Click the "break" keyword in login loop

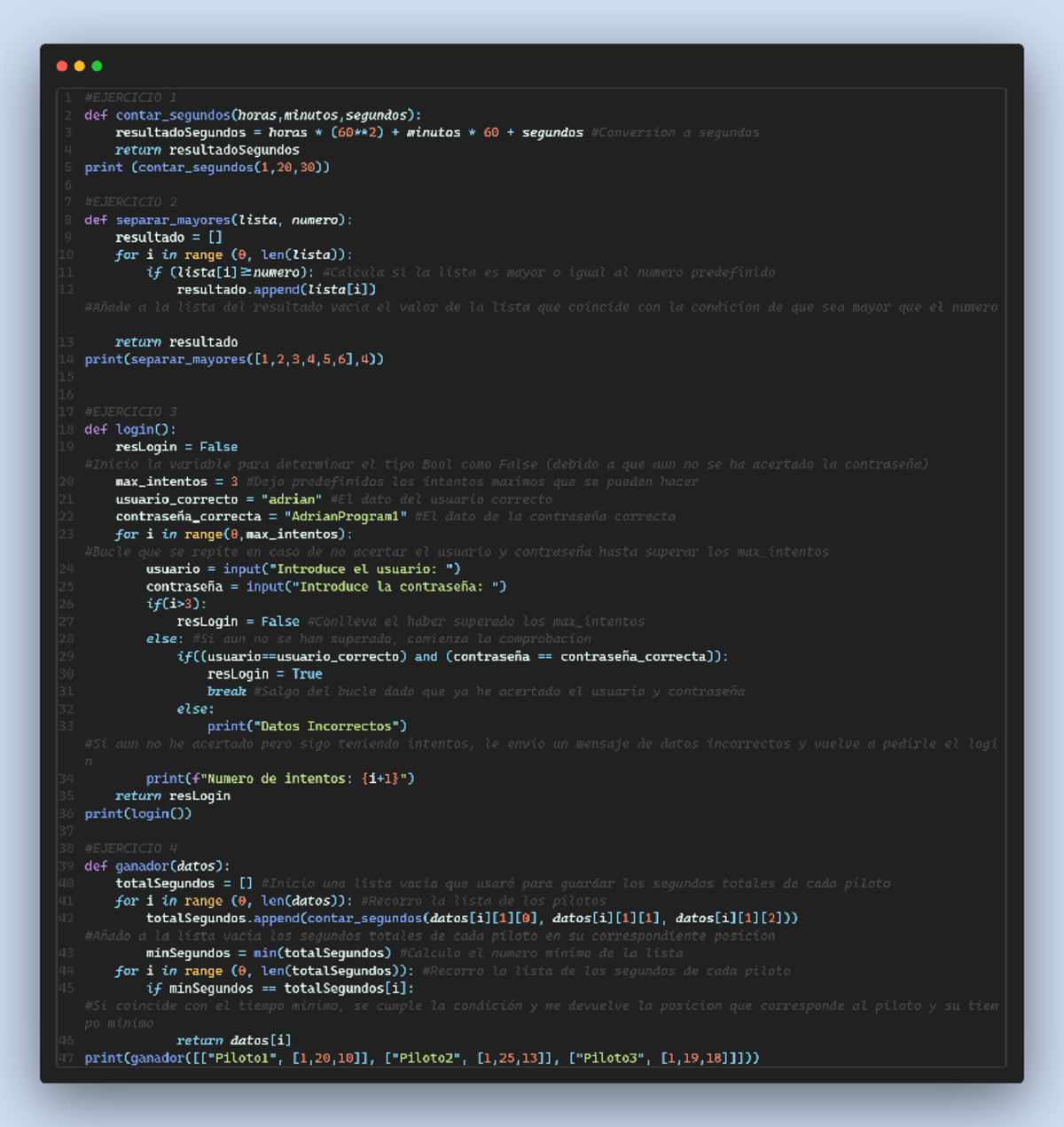(x=226, y=692)
